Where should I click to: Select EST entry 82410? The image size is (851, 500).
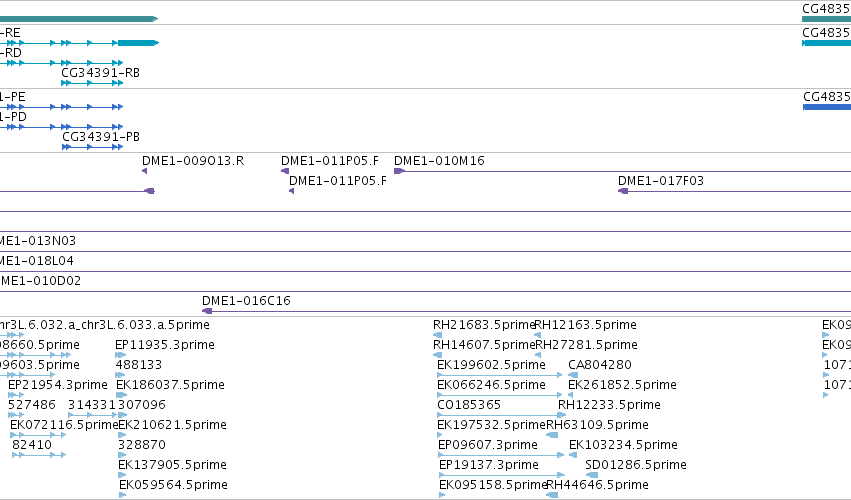point(31,445)
